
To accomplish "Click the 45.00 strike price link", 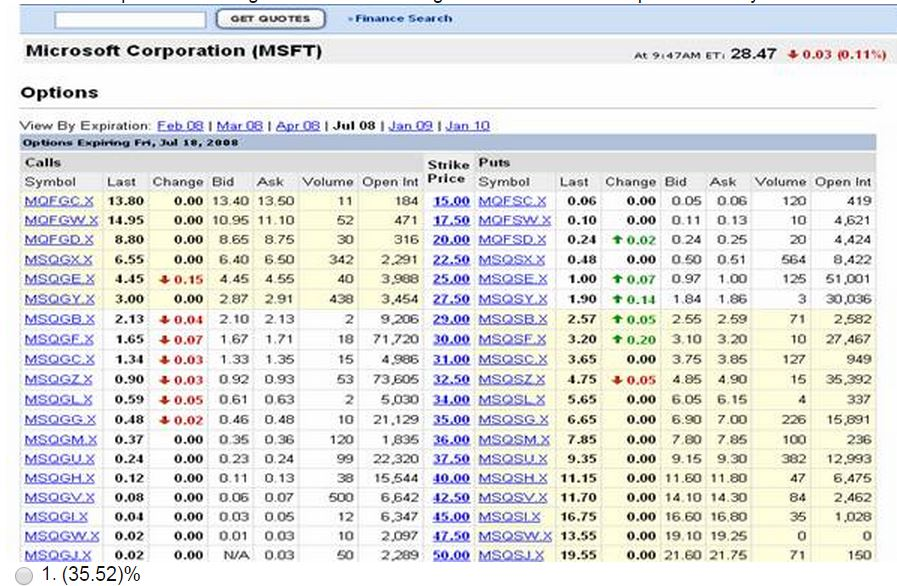I will pos(451,517).
